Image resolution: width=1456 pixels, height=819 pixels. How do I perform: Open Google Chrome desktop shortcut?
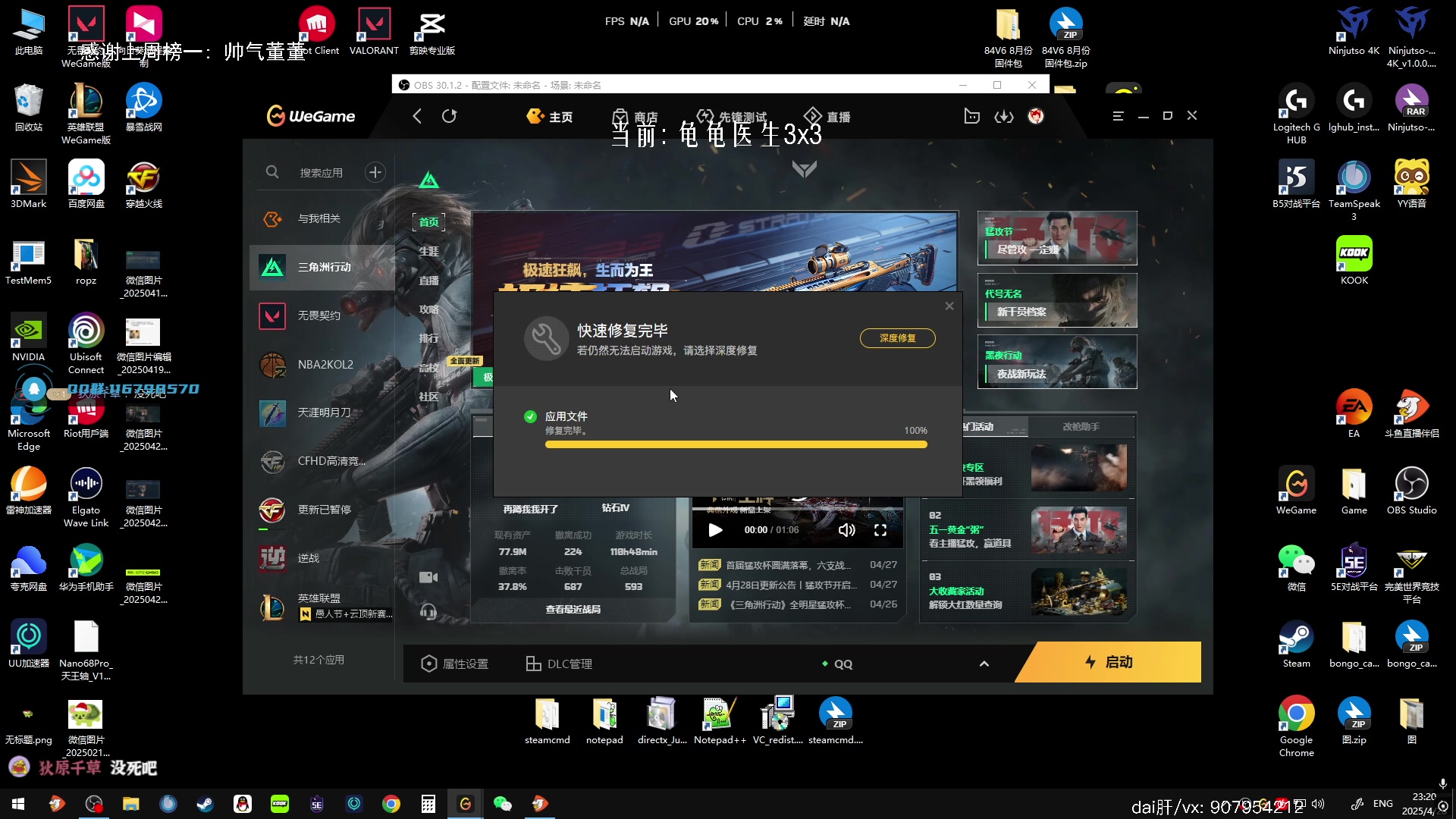point(1297,726)
